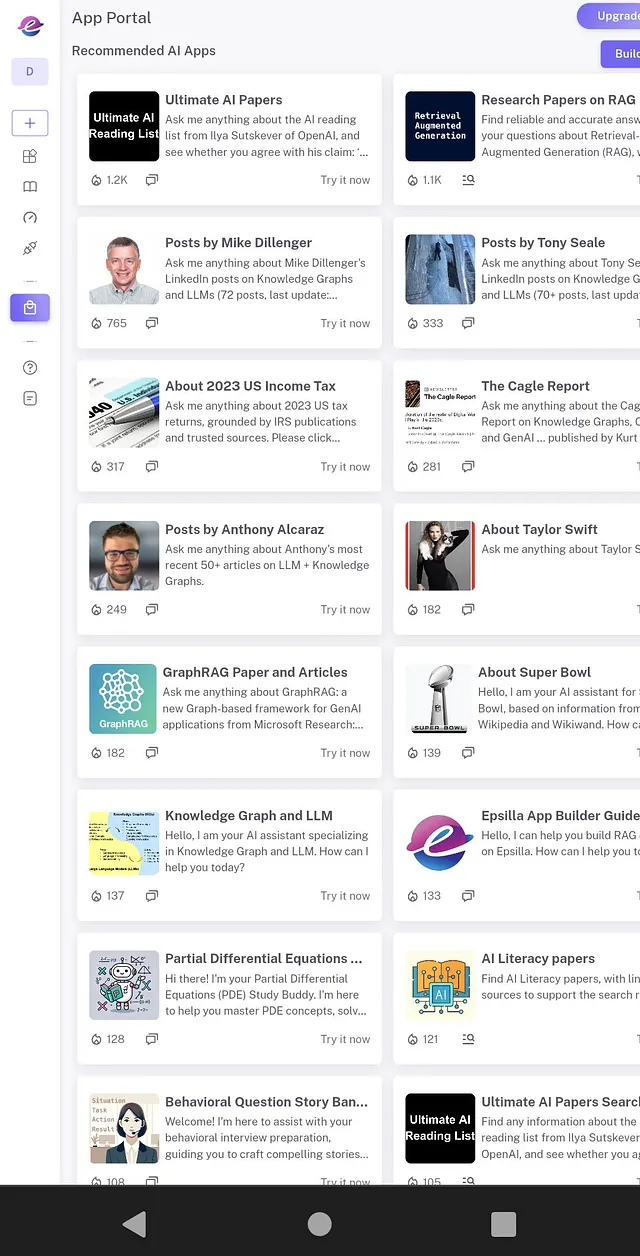
Task: Open the Taylor Swift photo thumbnail
Action: point(440,555)
